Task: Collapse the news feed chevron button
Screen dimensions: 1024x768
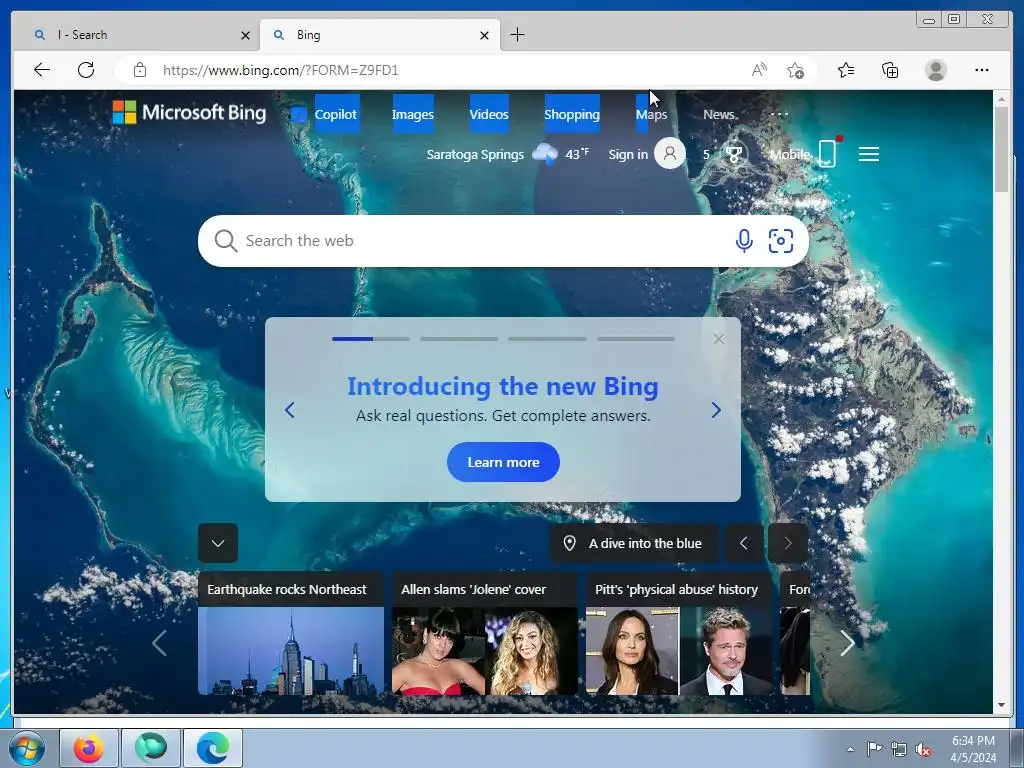Action: click(218, 543)
